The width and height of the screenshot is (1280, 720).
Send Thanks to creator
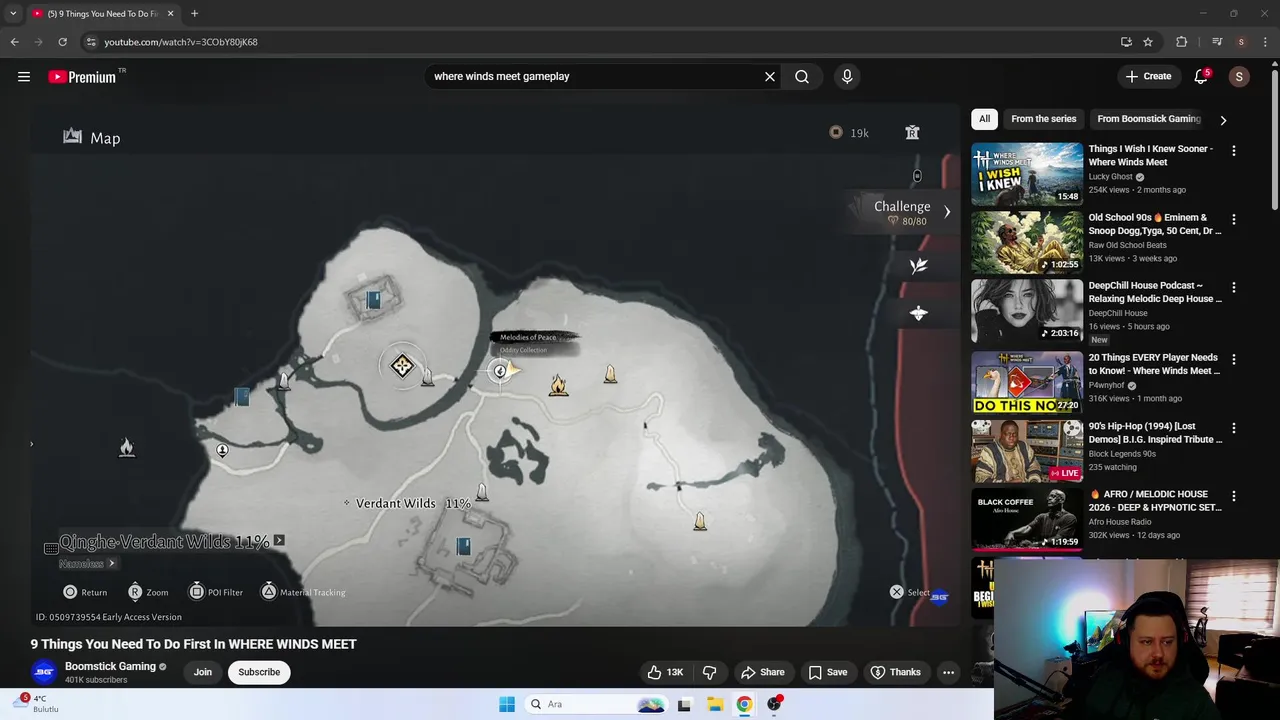tap(895, 672)
